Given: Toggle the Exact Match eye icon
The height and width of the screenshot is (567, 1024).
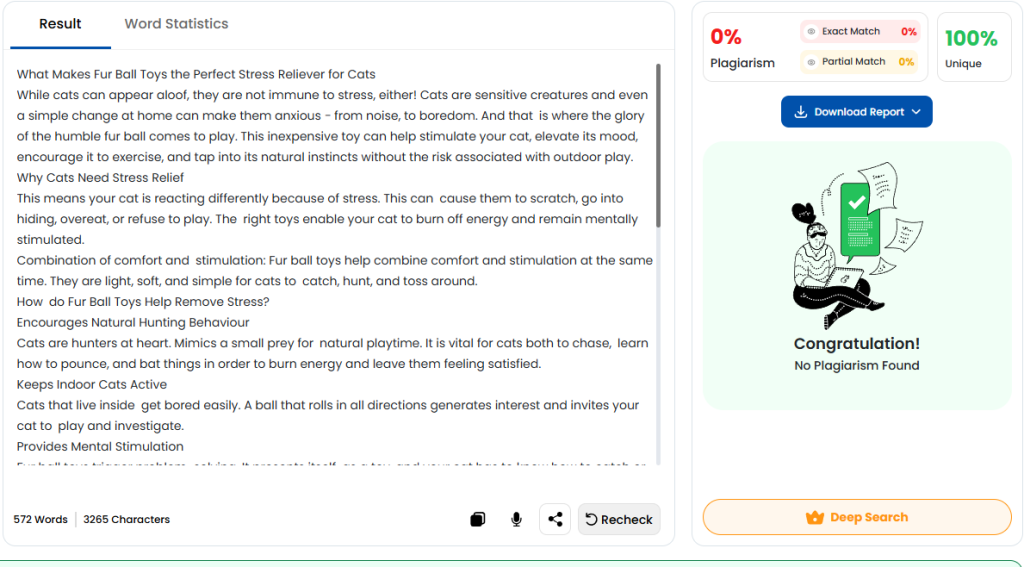Looking at the screenshot, I should [x=811, y=32].
